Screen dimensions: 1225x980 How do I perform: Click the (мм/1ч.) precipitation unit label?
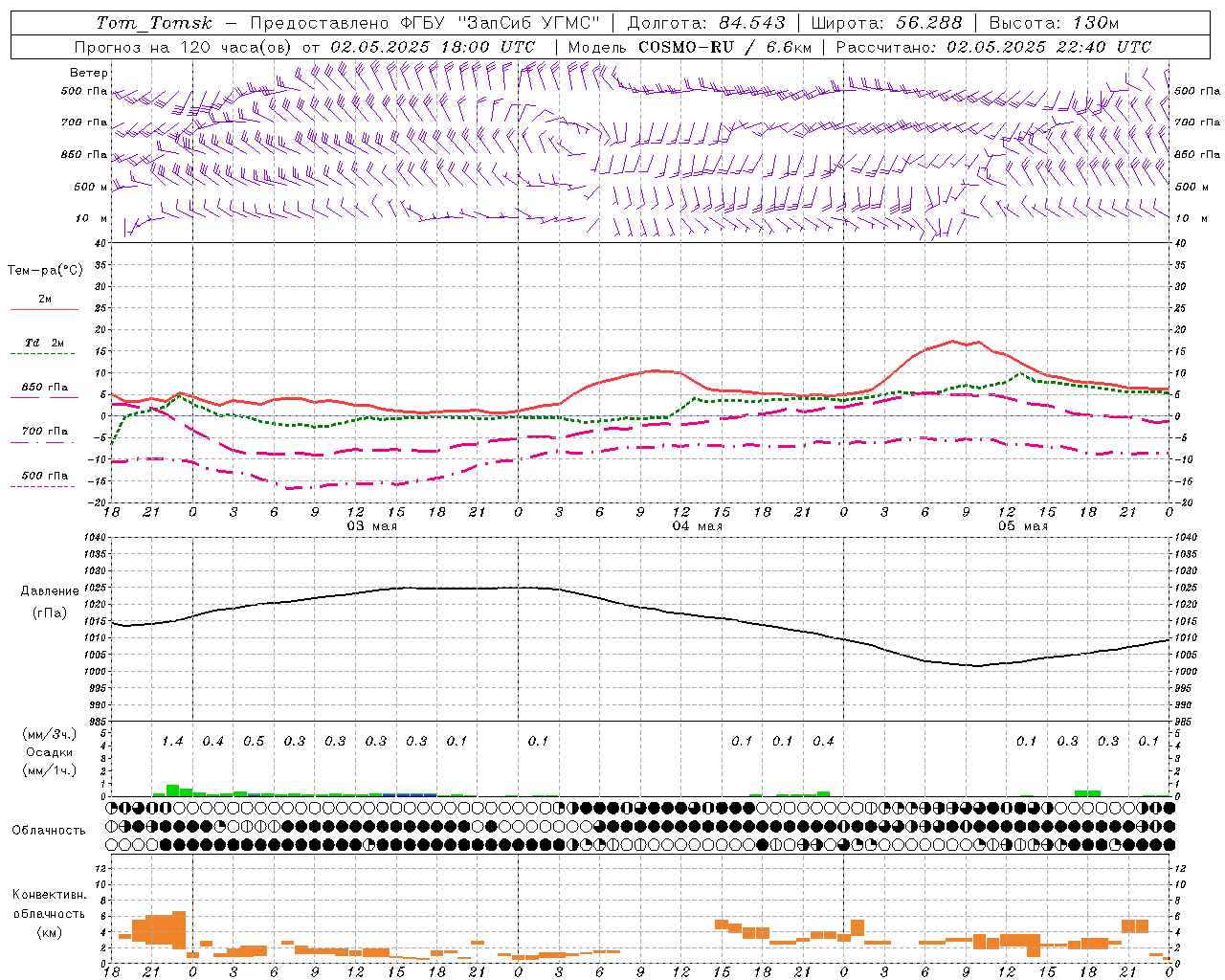pos(50,770)
